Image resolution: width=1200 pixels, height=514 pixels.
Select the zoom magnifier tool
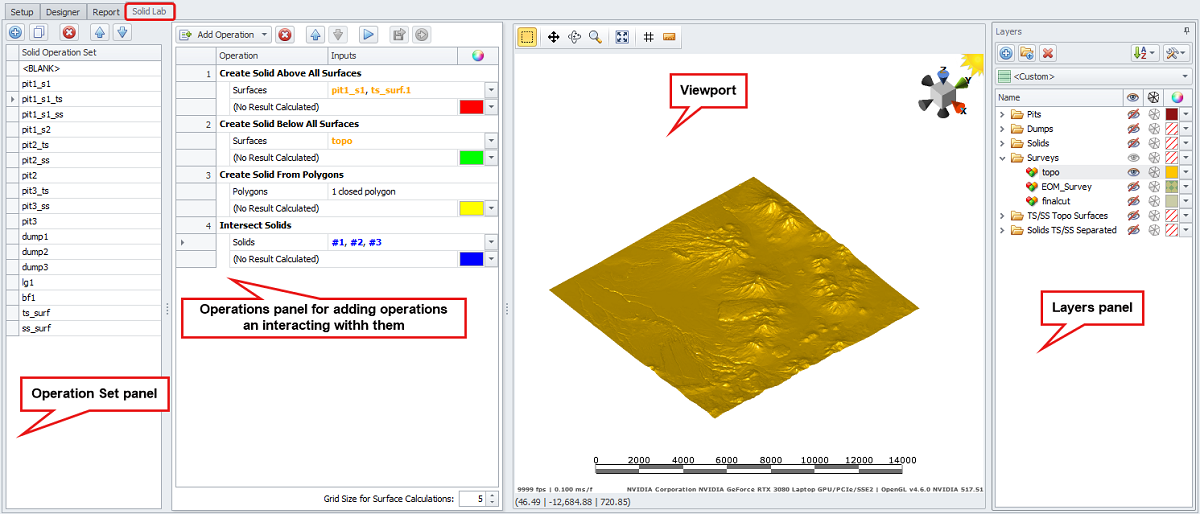coord(595,37)
